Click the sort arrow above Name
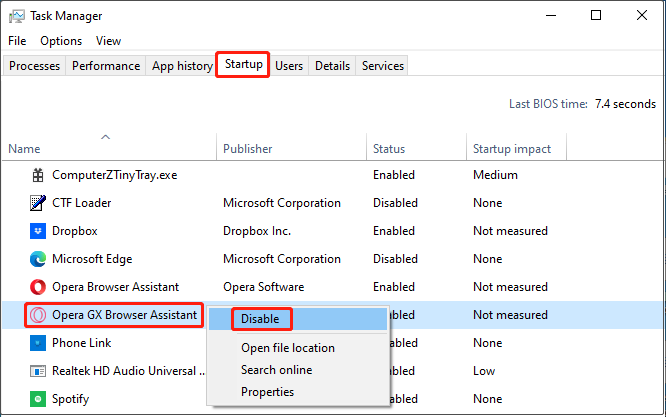Viewport: 666px width, 417px height. click(105, 137)
